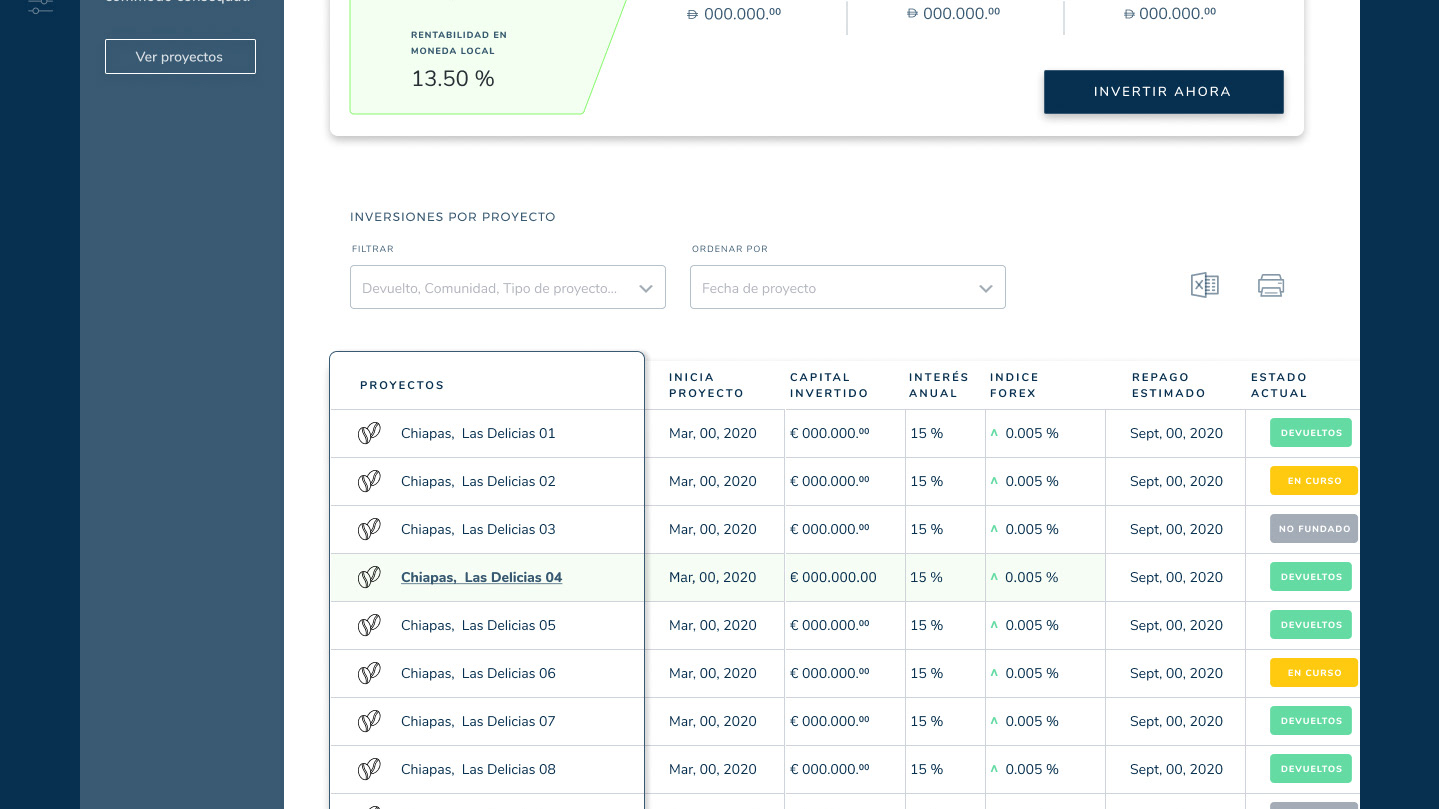Click En Curso badge for Las Delicias 02

[1314, 481]
